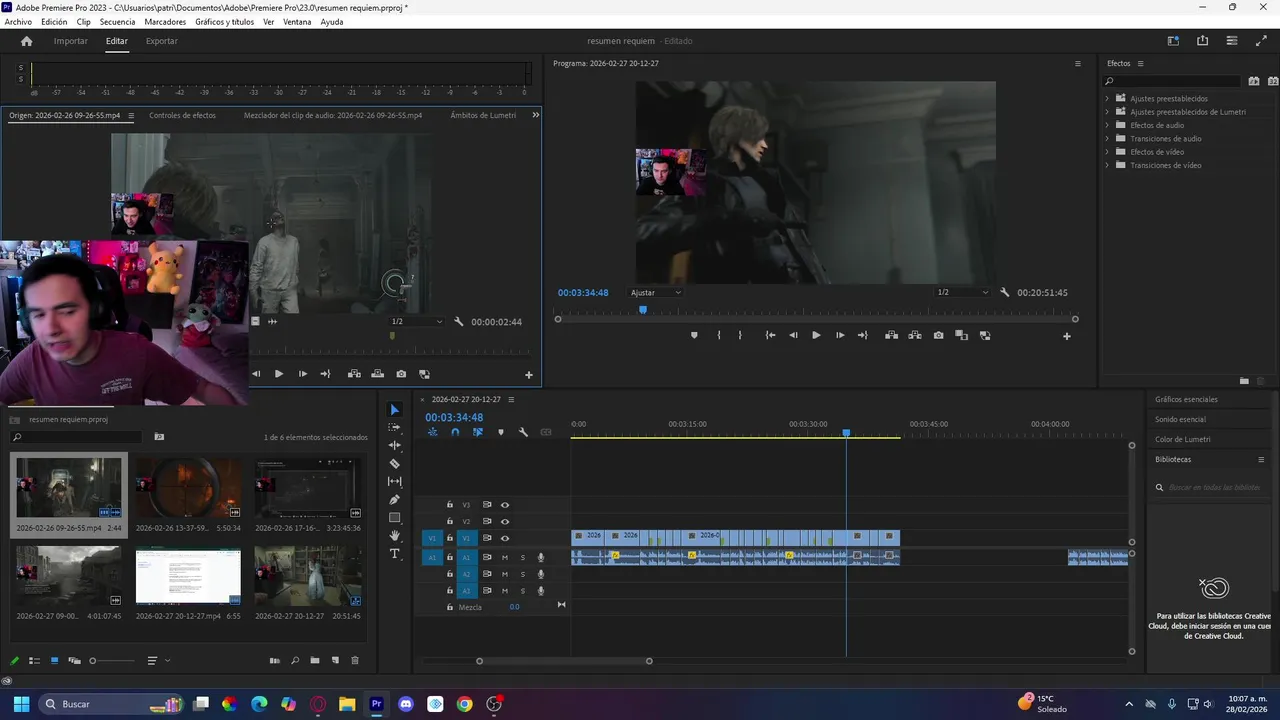The width and height of the screenshot is (1280, 720).
Task: Mark Out point in Program monitor
Action: click(740, 335)
